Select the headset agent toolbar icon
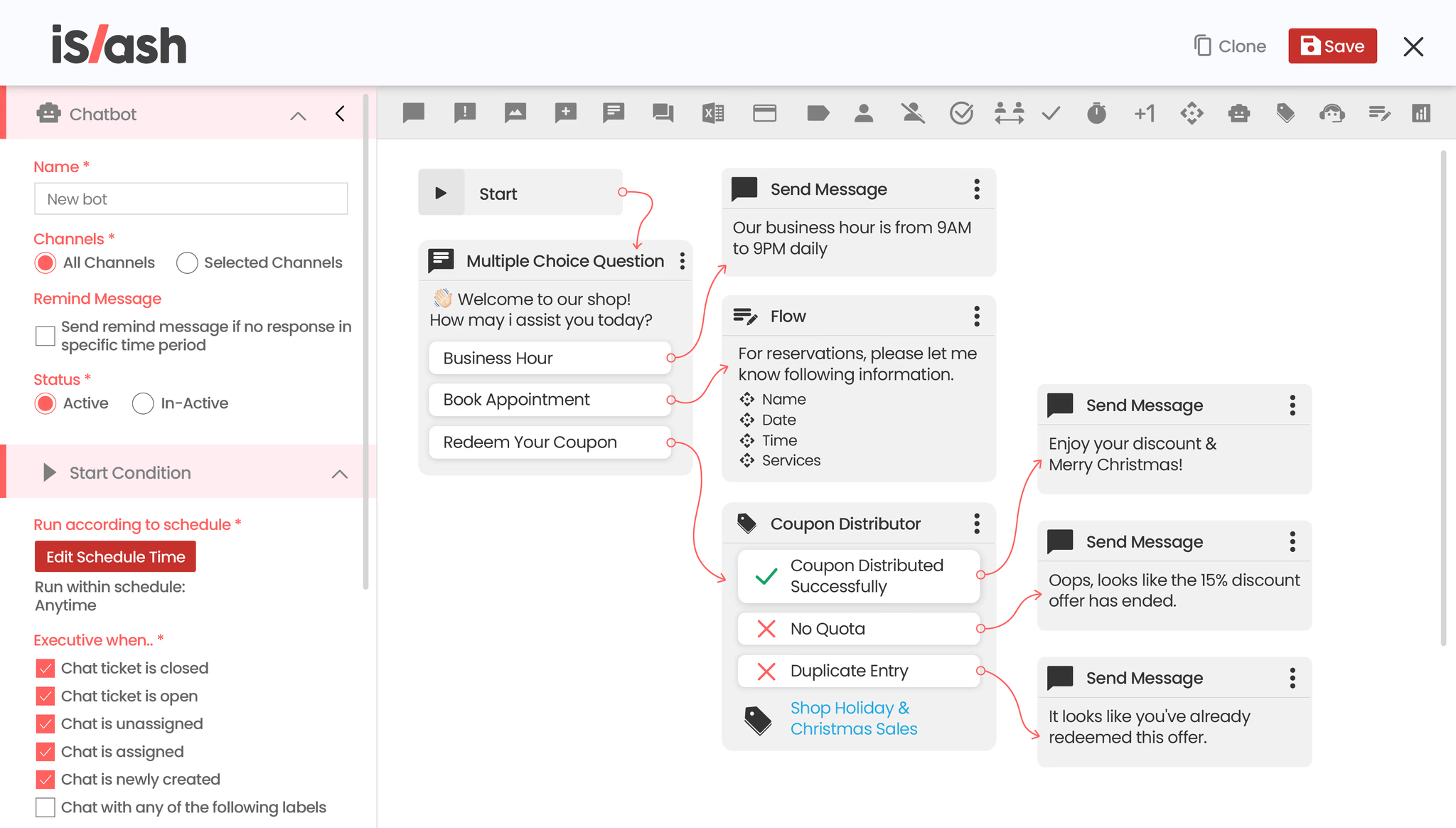Image resolution: width=1456 pixels, height=828 pixels. (1332, 113)
